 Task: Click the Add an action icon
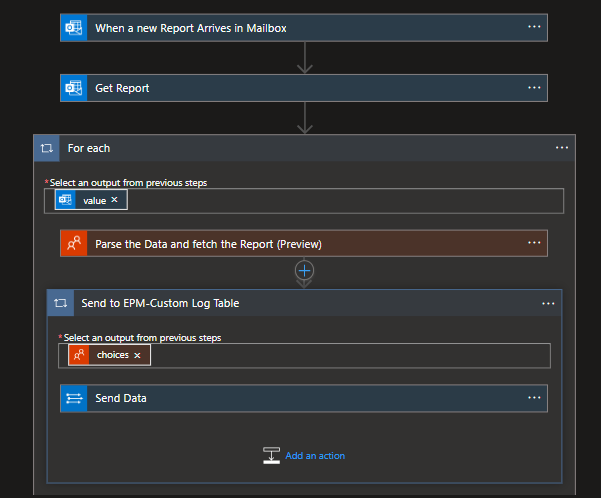(271, 455)
